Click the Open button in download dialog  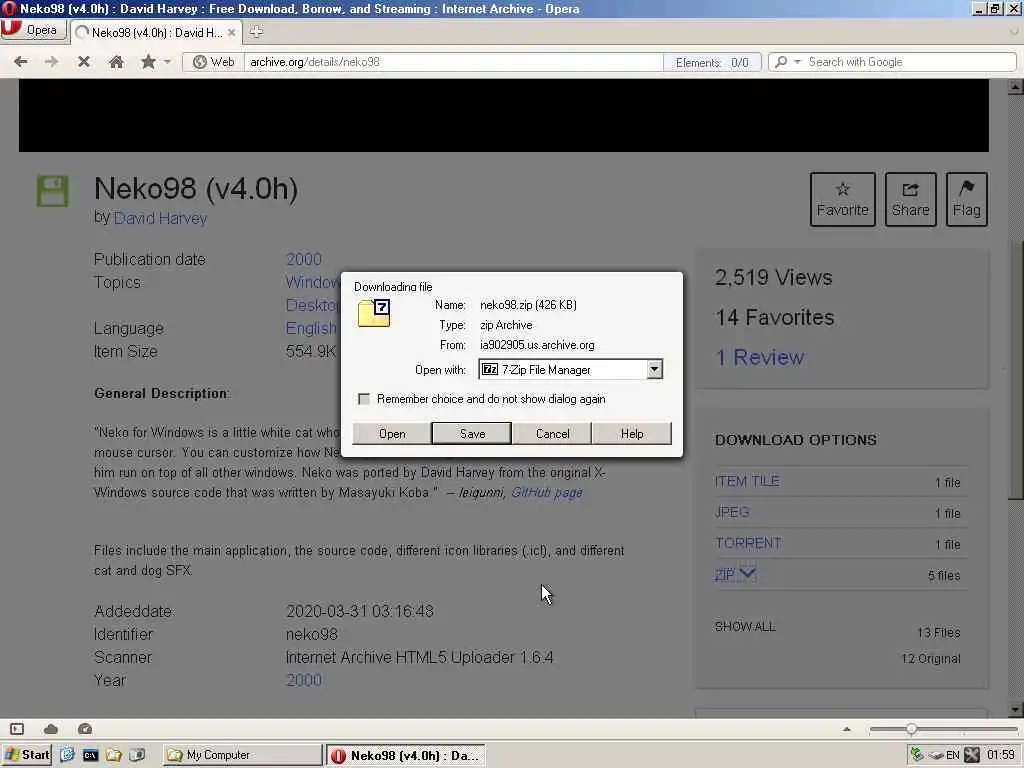[392, 434]
